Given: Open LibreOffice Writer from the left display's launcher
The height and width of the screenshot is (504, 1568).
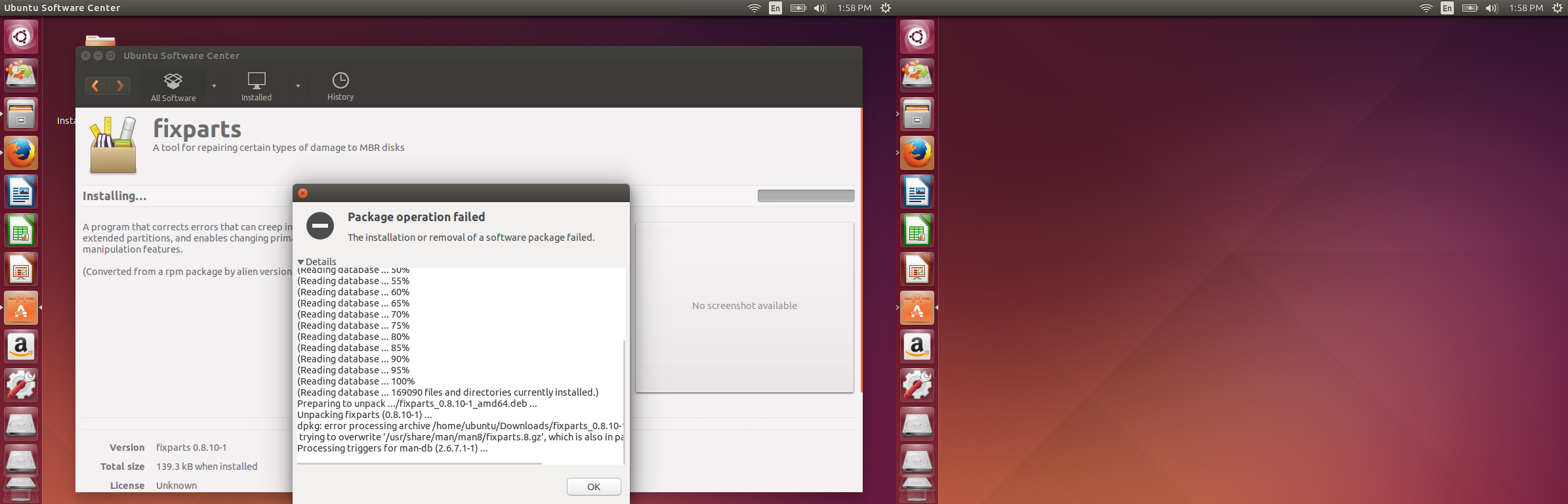Looking at the screenshot, I should 21,192.
